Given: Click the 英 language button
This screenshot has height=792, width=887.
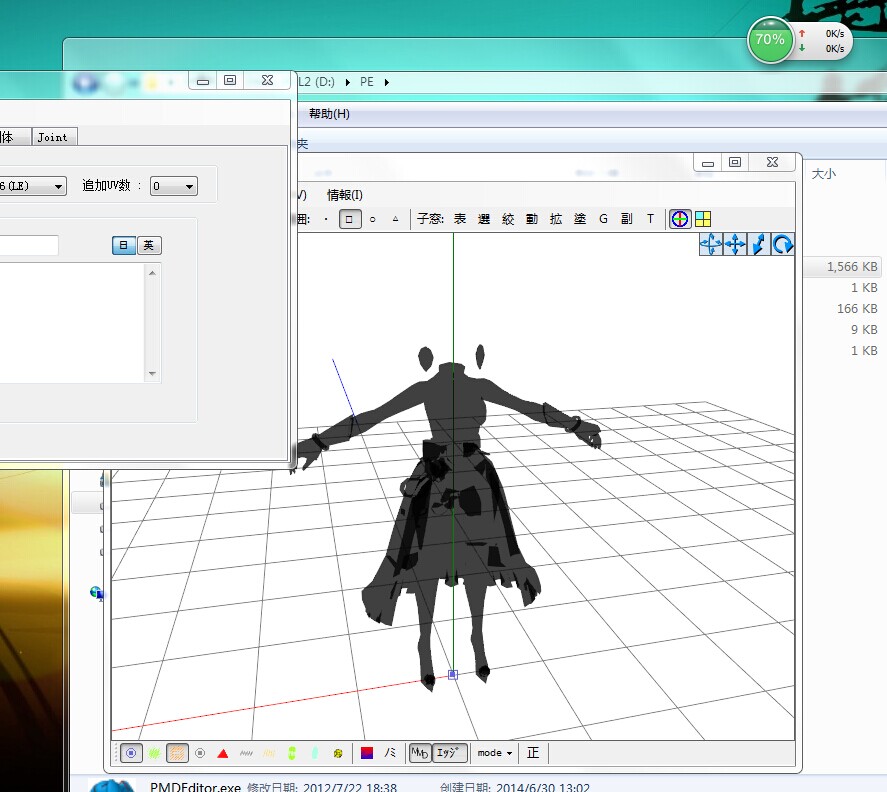Looking at the screenshot, I should pyautogui.click(x=149, y=245).
